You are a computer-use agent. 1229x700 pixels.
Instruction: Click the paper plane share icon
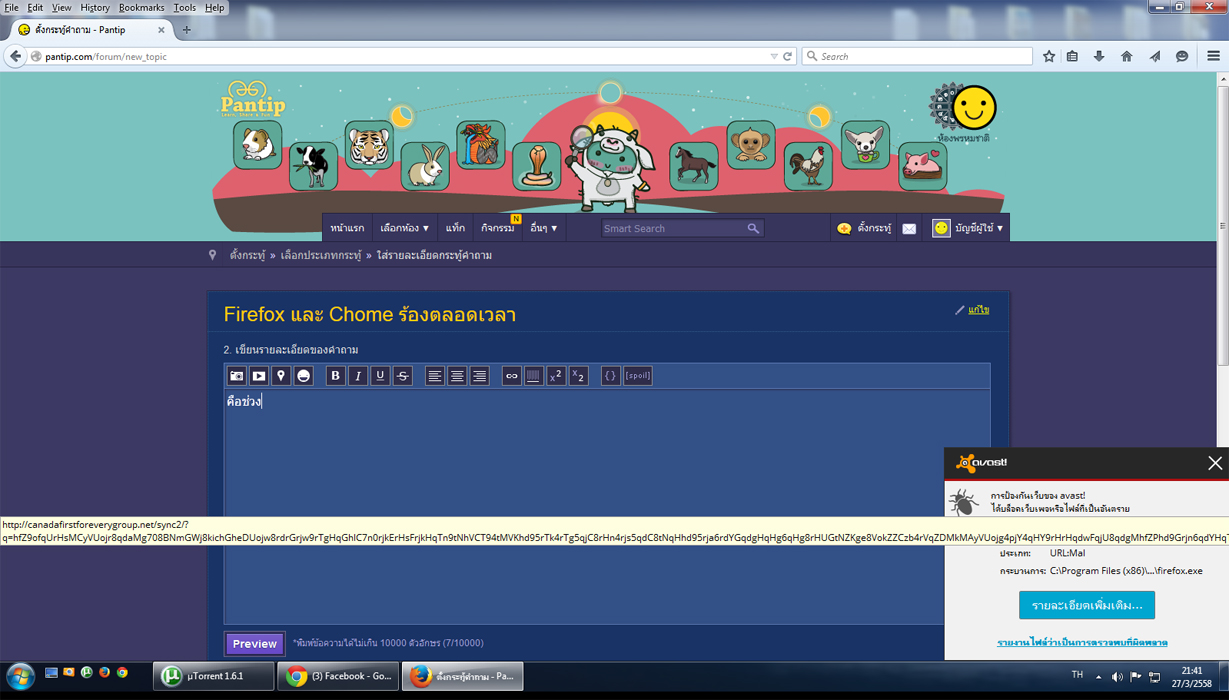pyautogui.click(x=1155, y=56)
